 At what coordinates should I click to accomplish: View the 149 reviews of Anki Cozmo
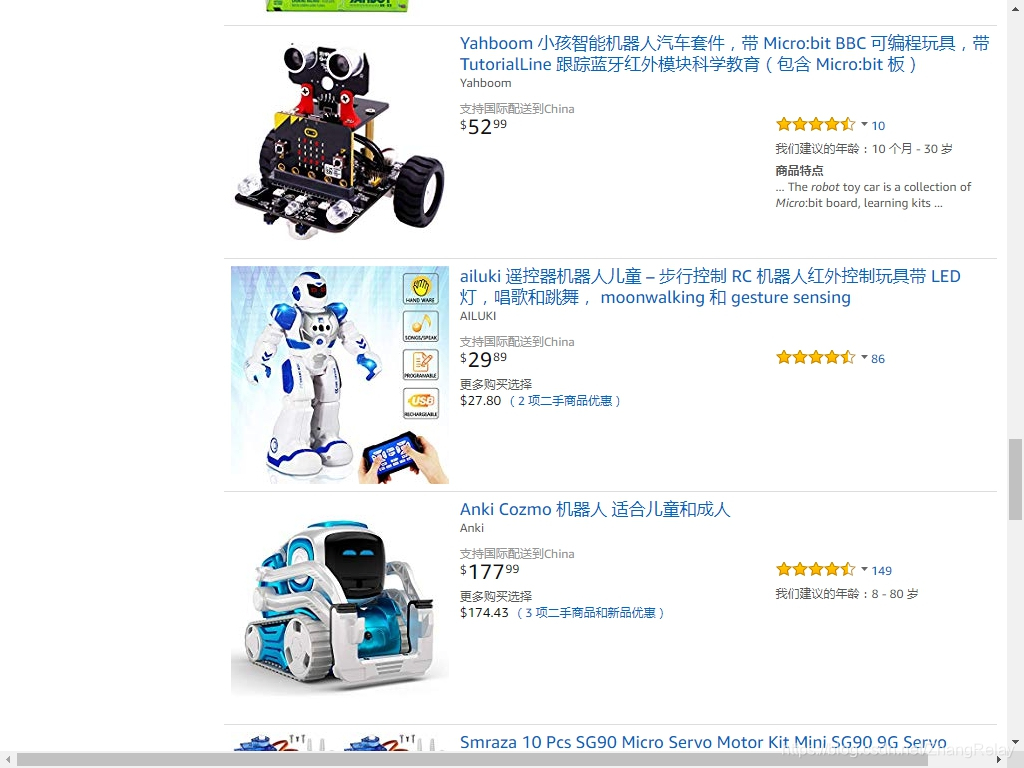tap(882, 571)
